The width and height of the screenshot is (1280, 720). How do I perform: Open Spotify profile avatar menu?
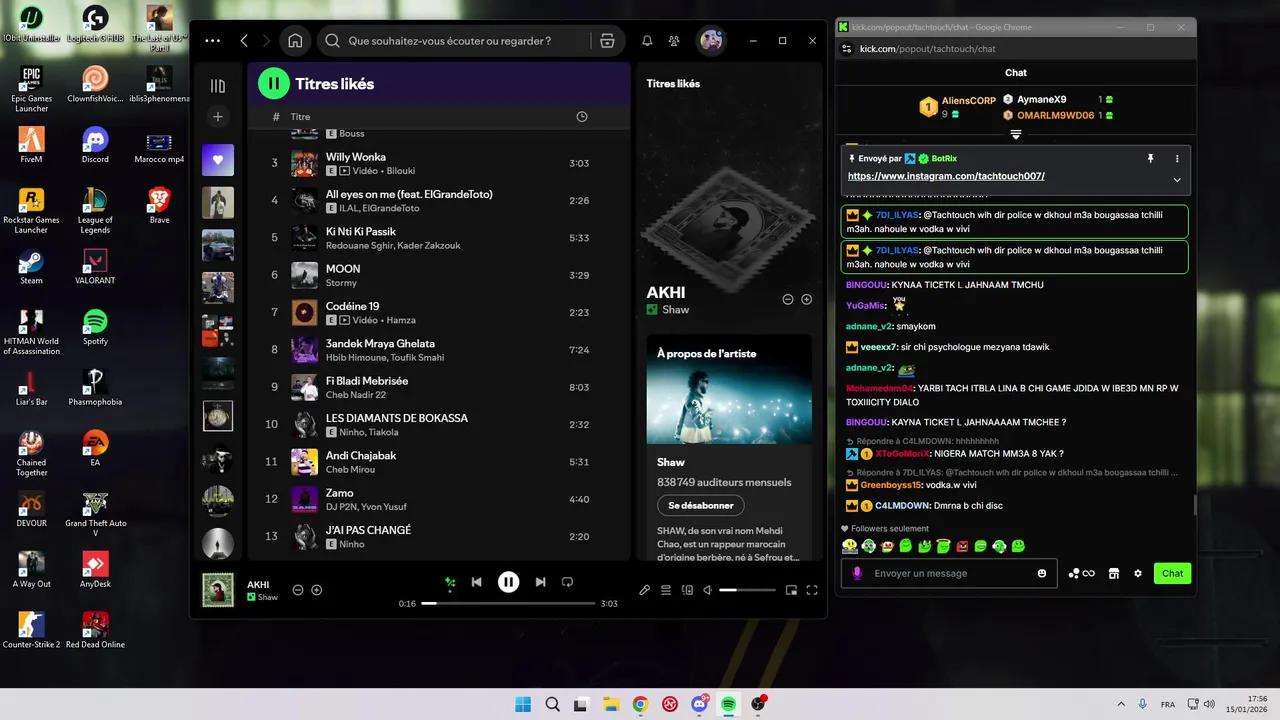711,41
